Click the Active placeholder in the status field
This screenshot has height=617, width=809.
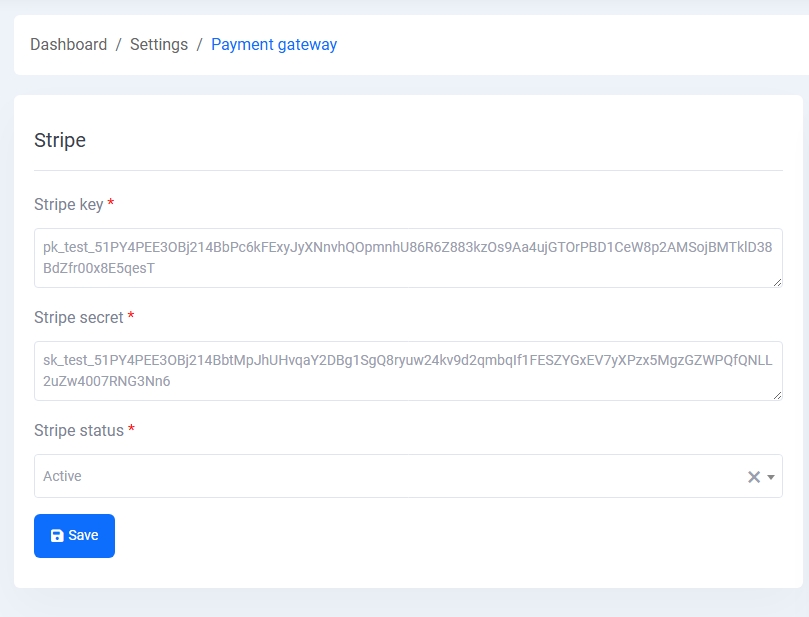[x=62, y=476]
